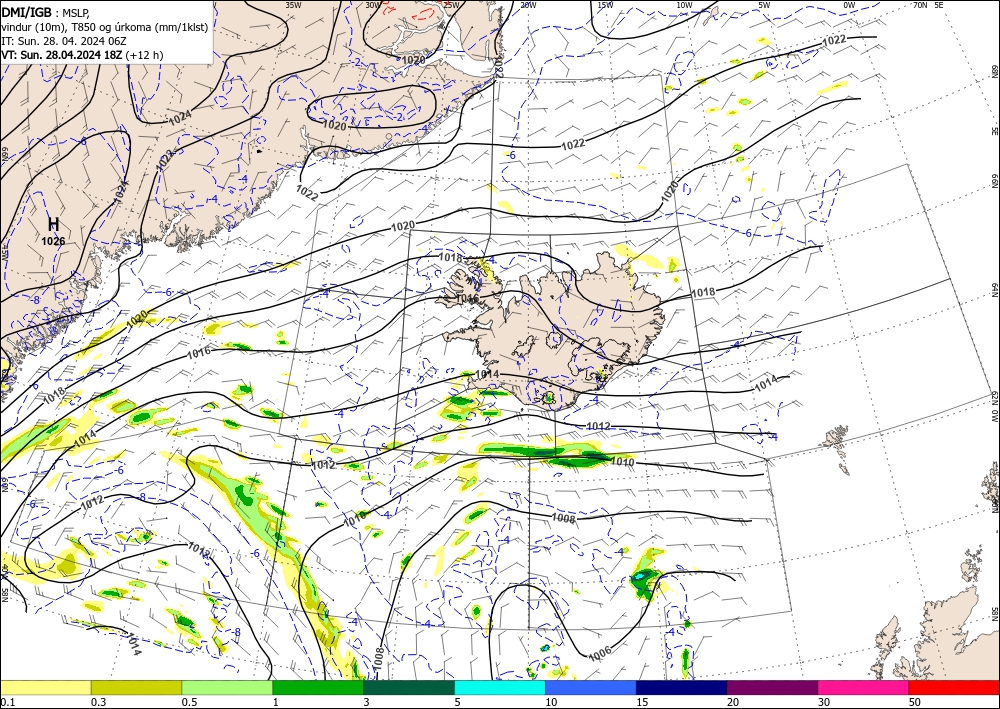Click the 0.5 legend scale value
Image resolution: width=1000 pixels, height=709 pixels.
[x=188, y=702]
